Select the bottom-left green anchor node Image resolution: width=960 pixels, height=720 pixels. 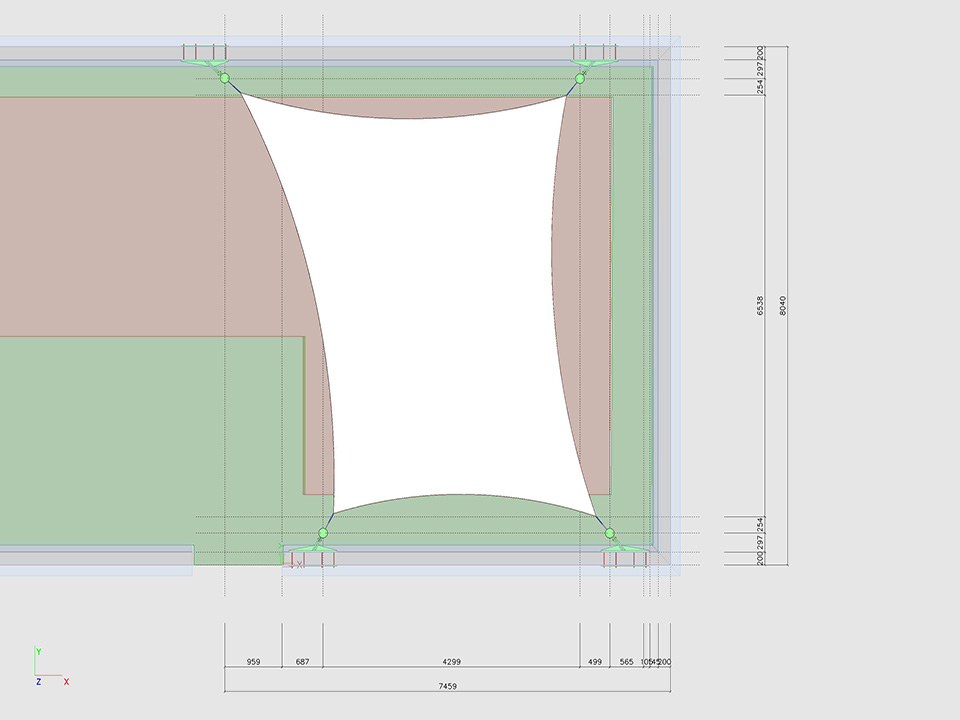[x=323, y=533]
